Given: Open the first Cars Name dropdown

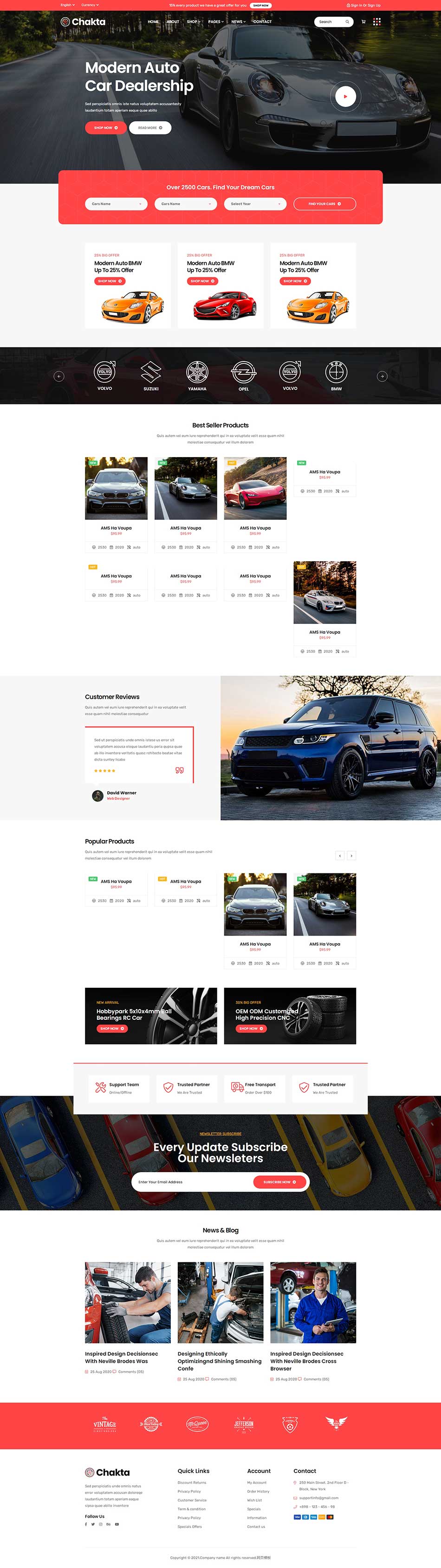Looking at the screenshot, I should pyautogui.click(x=116, y=204).
